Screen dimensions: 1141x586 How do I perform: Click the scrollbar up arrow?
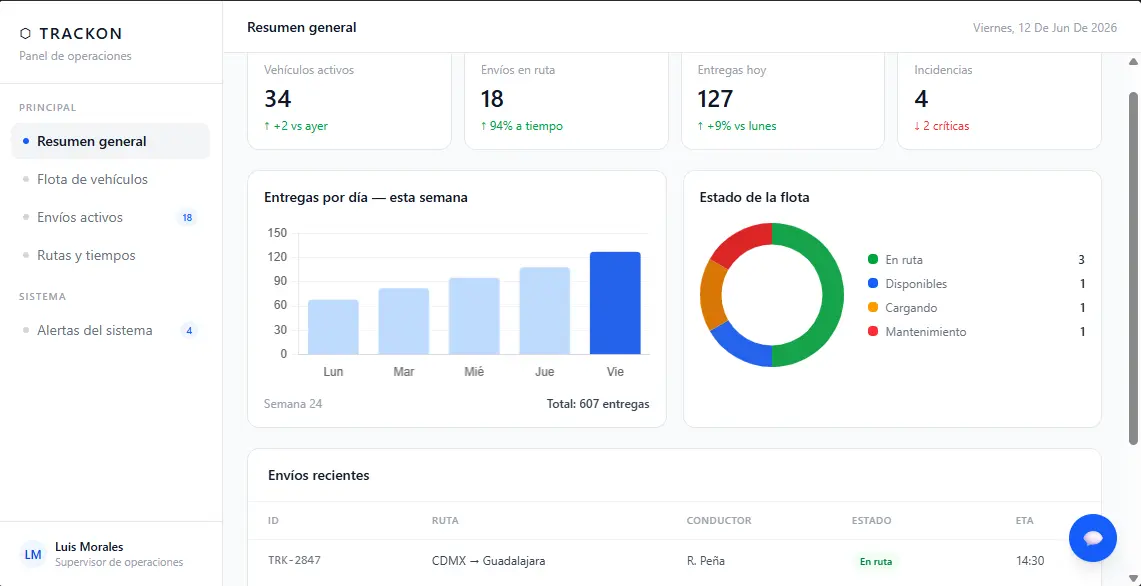click(x=1133, y=61)
